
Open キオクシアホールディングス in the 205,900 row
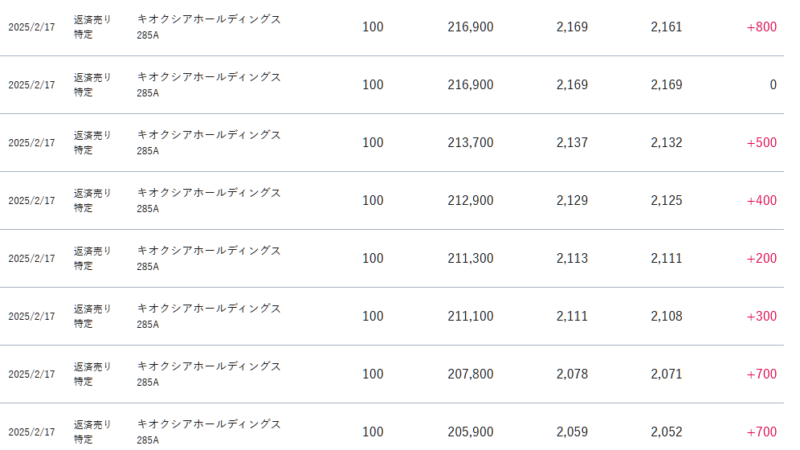click(208, 425)
